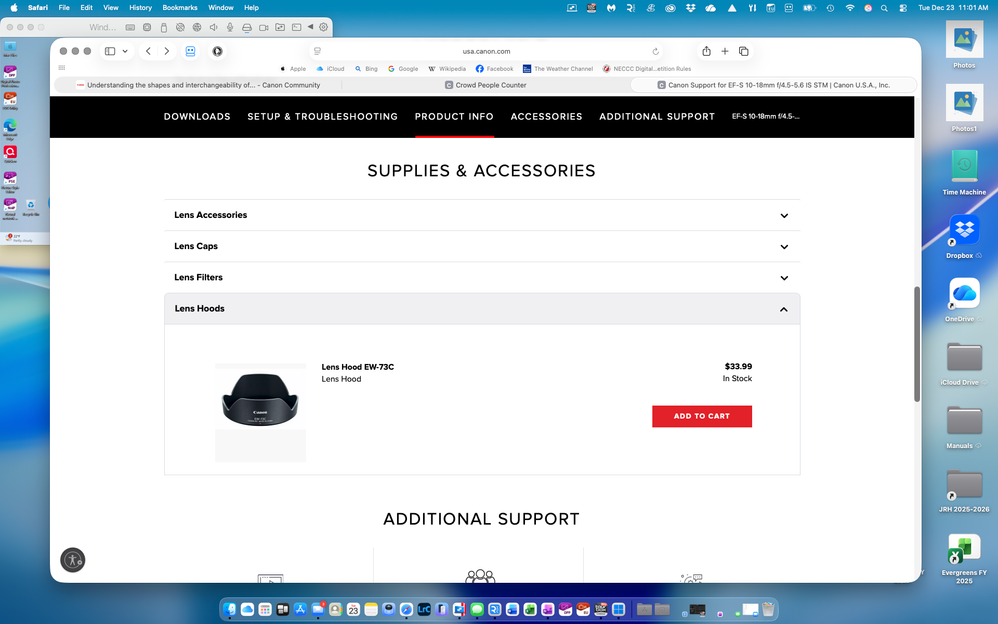This screenshot has width=998, height=624.
Task: Toggle the Safari sidebar button
Action: coord(110,51)
